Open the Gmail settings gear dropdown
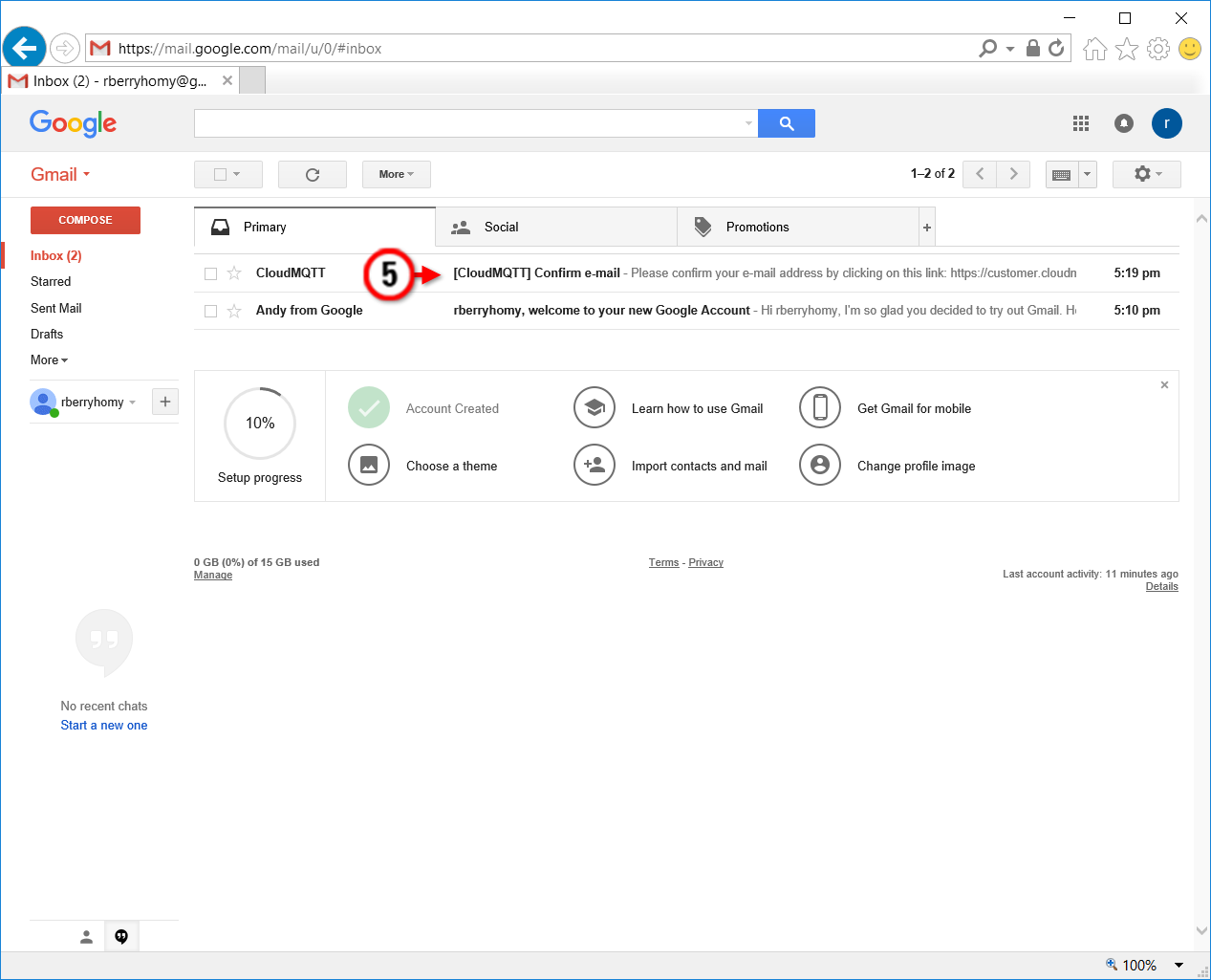This screenshot has width=1211, height=980. (1147, 174)
